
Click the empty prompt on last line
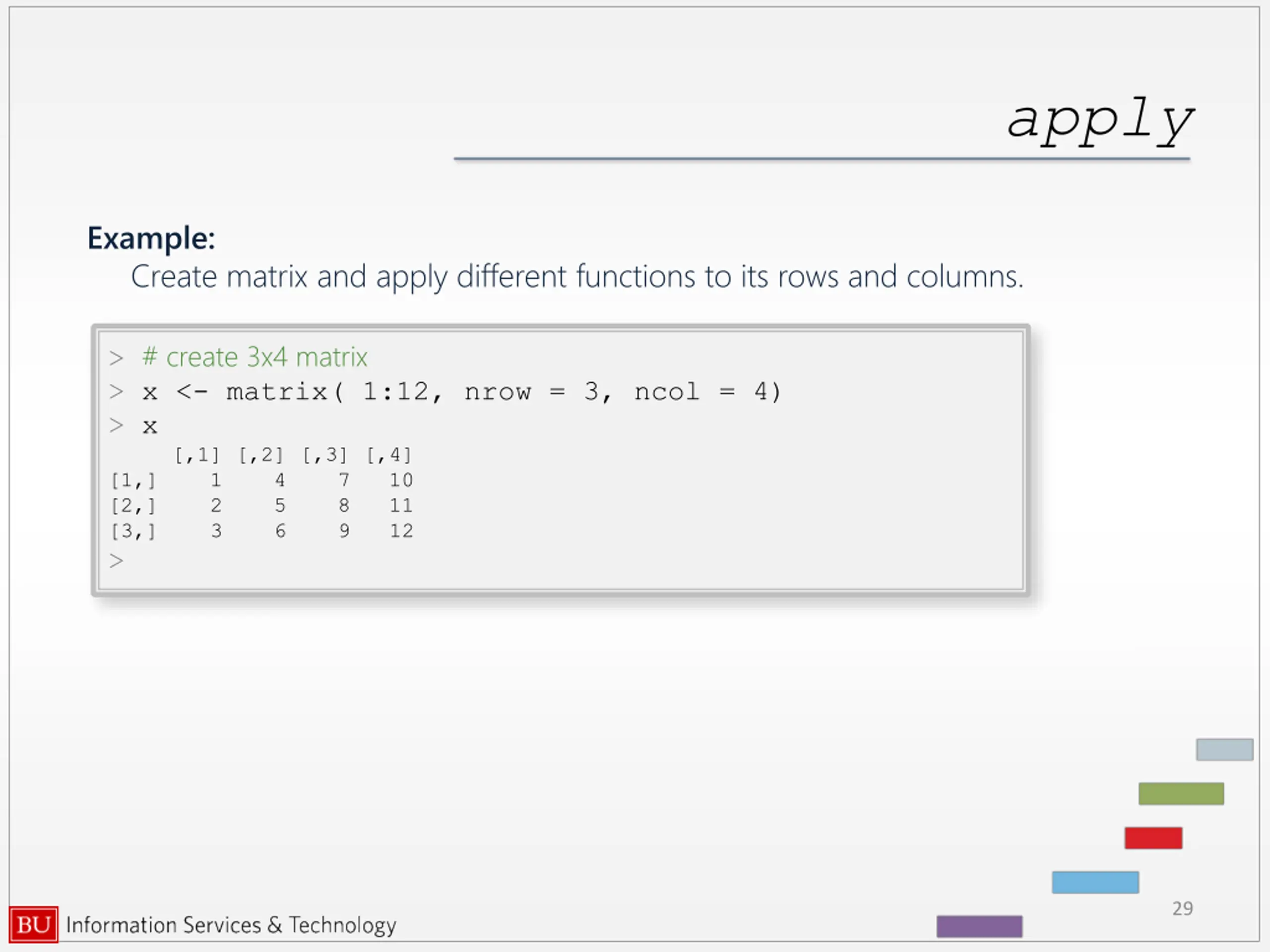tap(117, 561)
